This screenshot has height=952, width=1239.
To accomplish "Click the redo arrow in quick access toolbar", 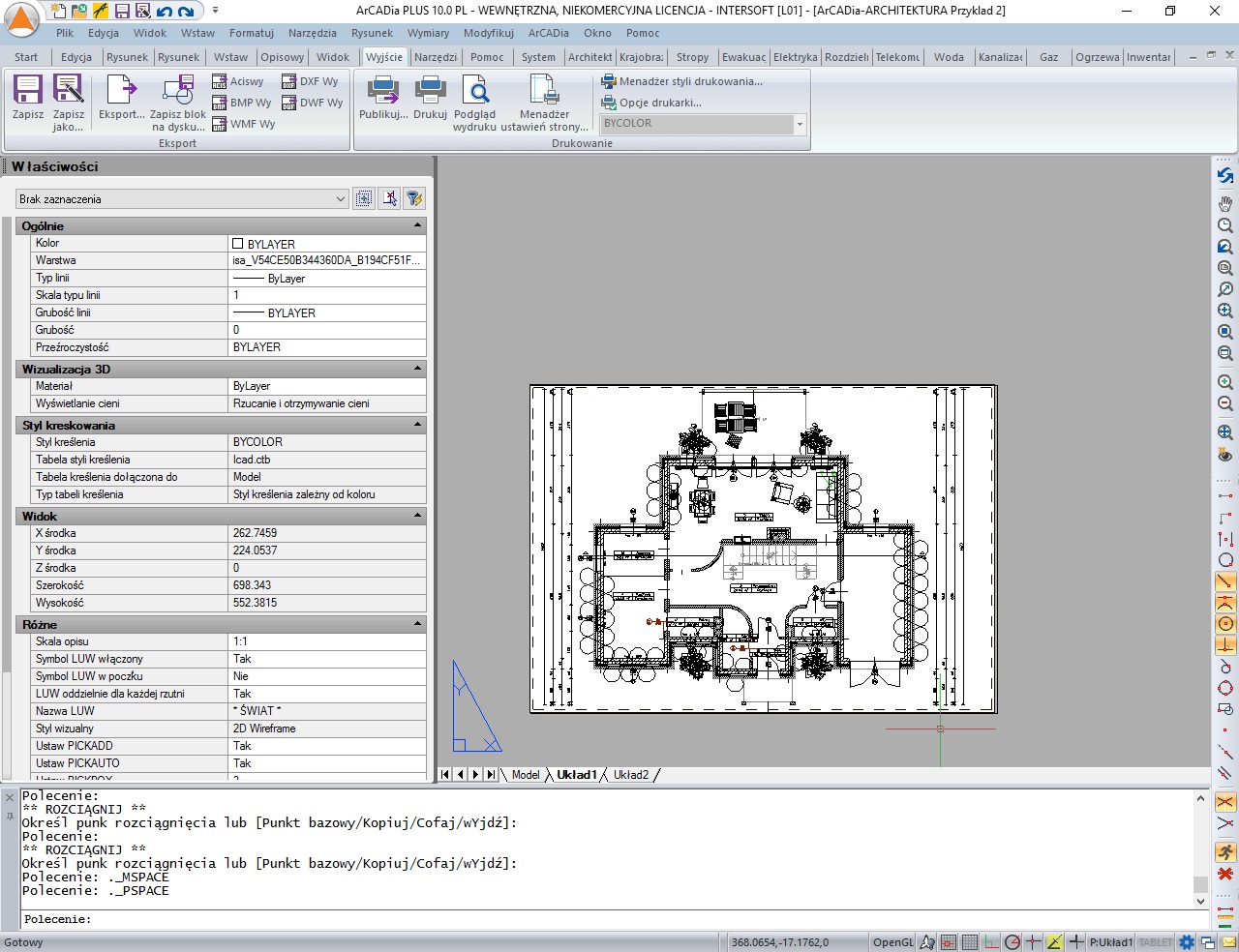I will (186, 11).
